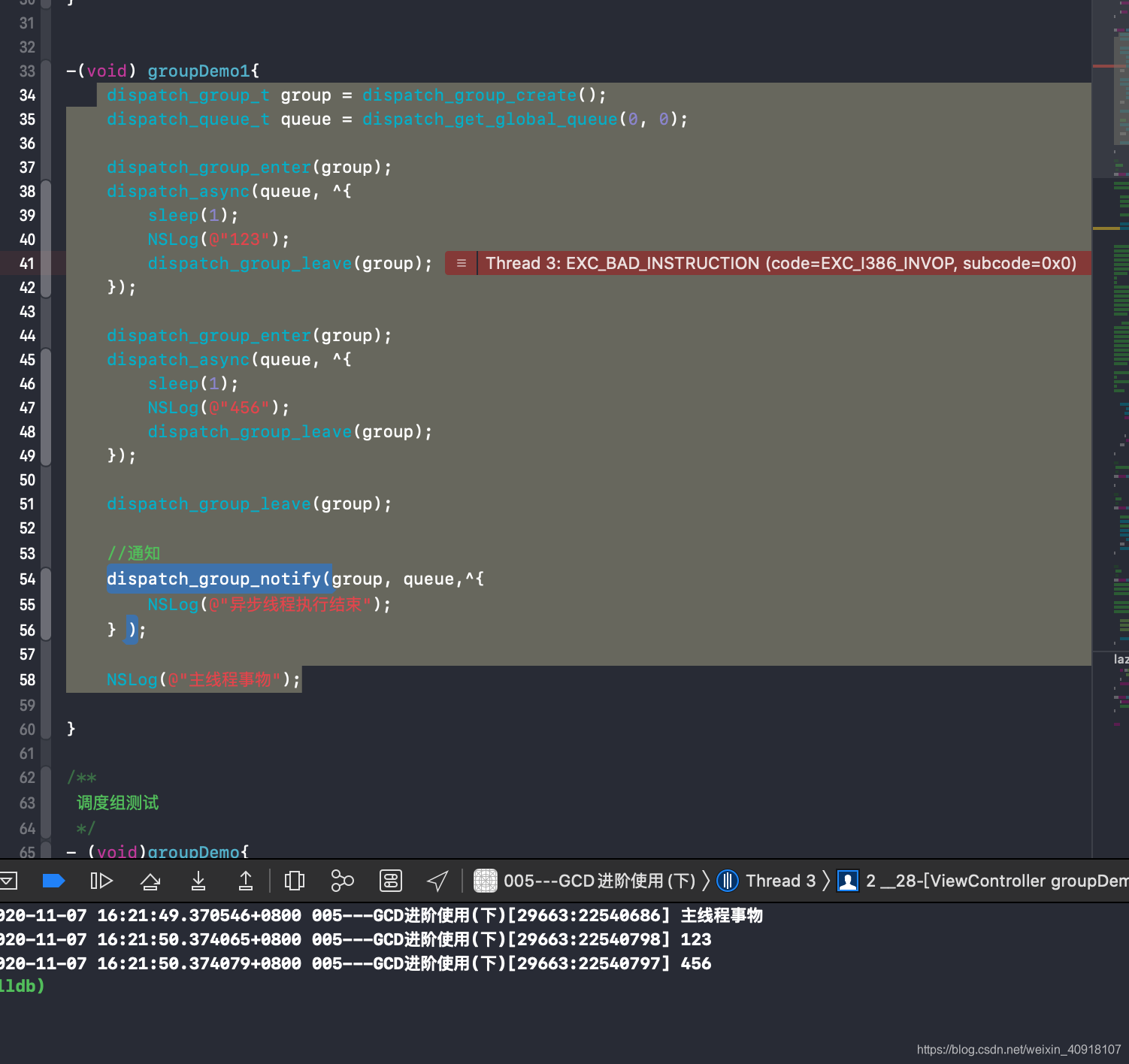The height and width of the screenshot is (1064, 1129).
Task: Click line number 33 in gutter
Action: point(27,71)
